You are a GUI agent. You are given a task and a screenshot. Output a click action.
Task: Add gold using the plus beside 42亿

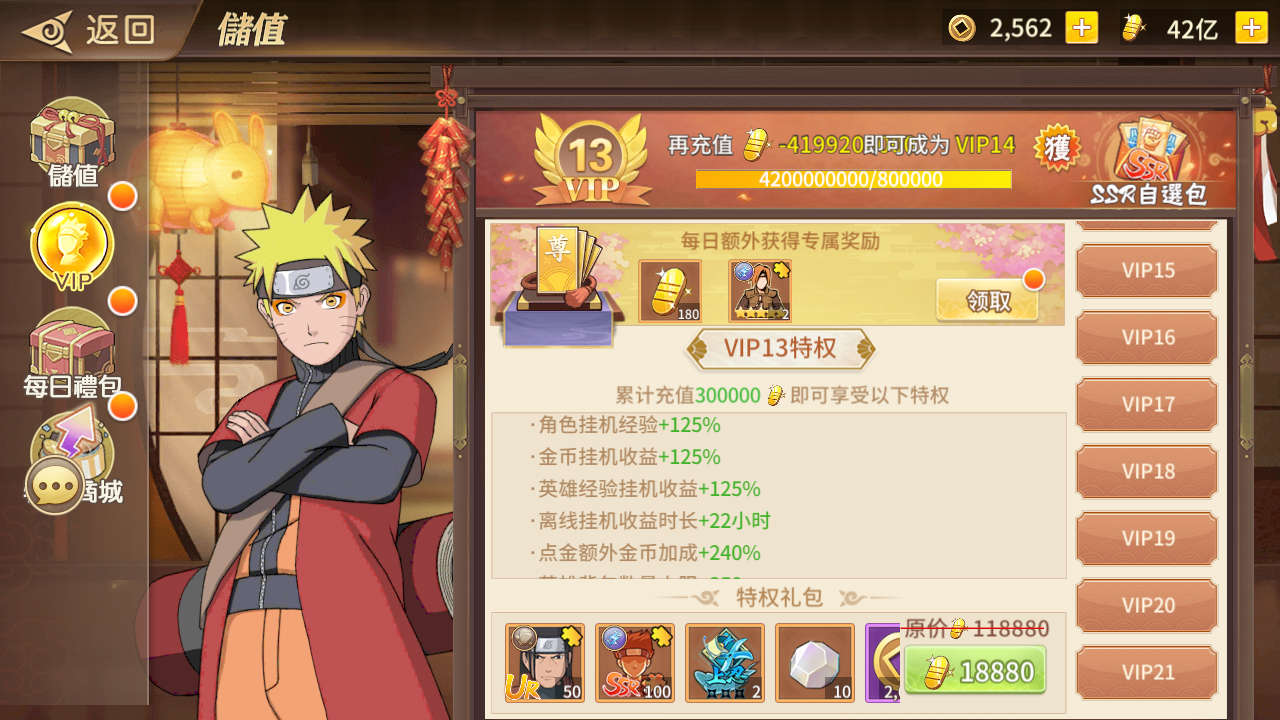[1251, 28]
